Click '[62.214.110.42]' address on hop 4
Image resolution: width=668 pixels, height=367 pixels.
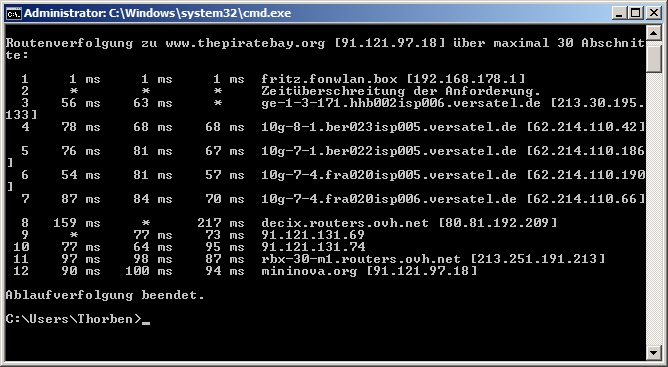[585, 127]
